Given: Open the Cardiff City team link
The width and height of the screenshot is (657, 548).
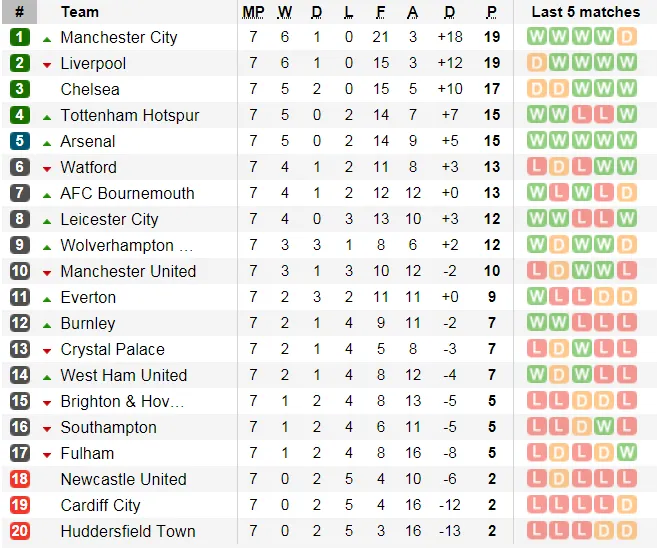Looking at the screenshot, I should [100, 505].
